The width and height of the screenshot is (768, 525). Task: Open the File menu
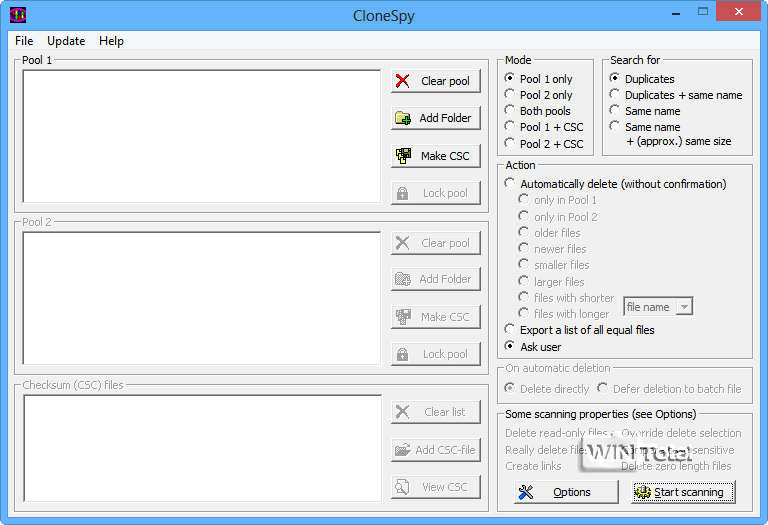(24, 41)
